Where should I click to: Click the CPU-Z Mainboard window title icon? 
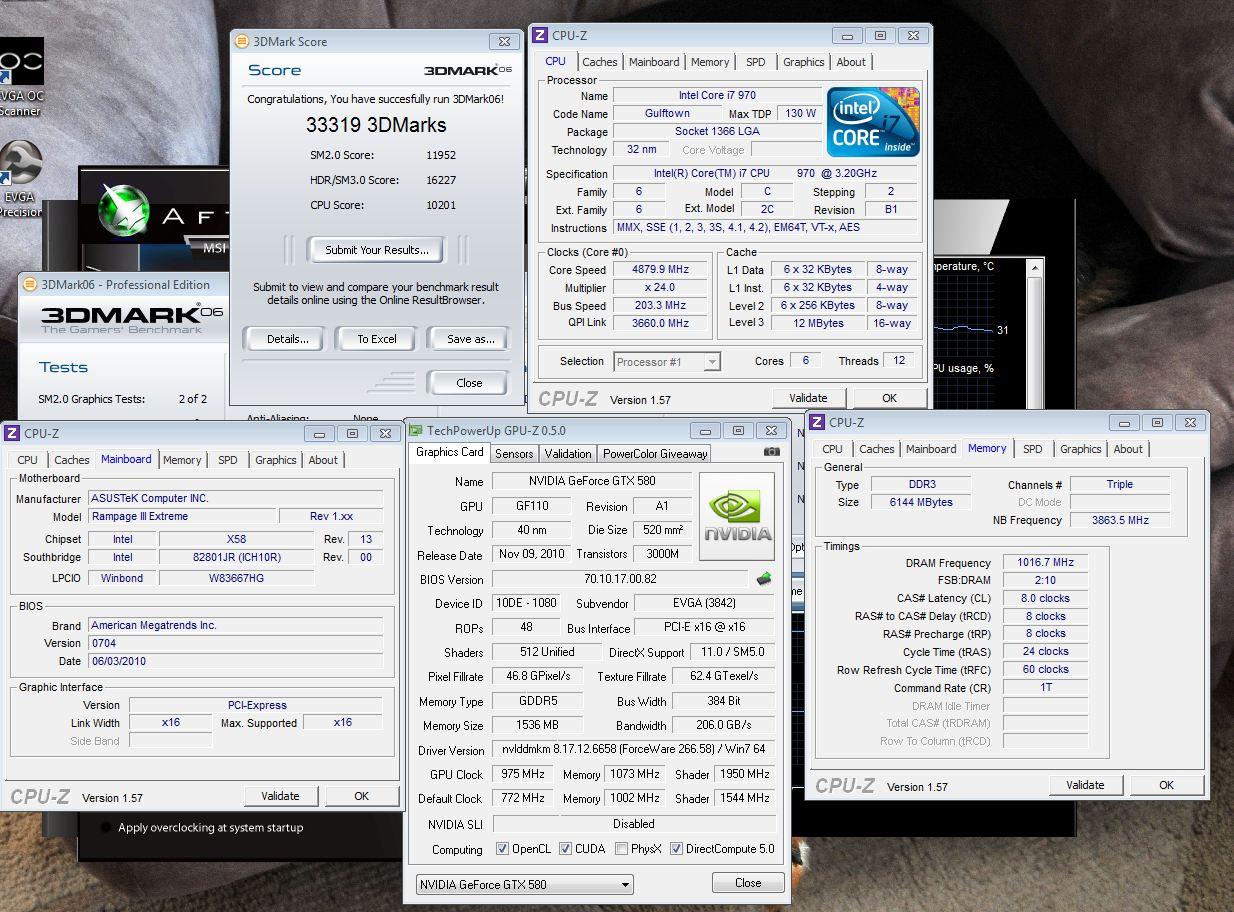pyautogui.click(x=12, y=433)
